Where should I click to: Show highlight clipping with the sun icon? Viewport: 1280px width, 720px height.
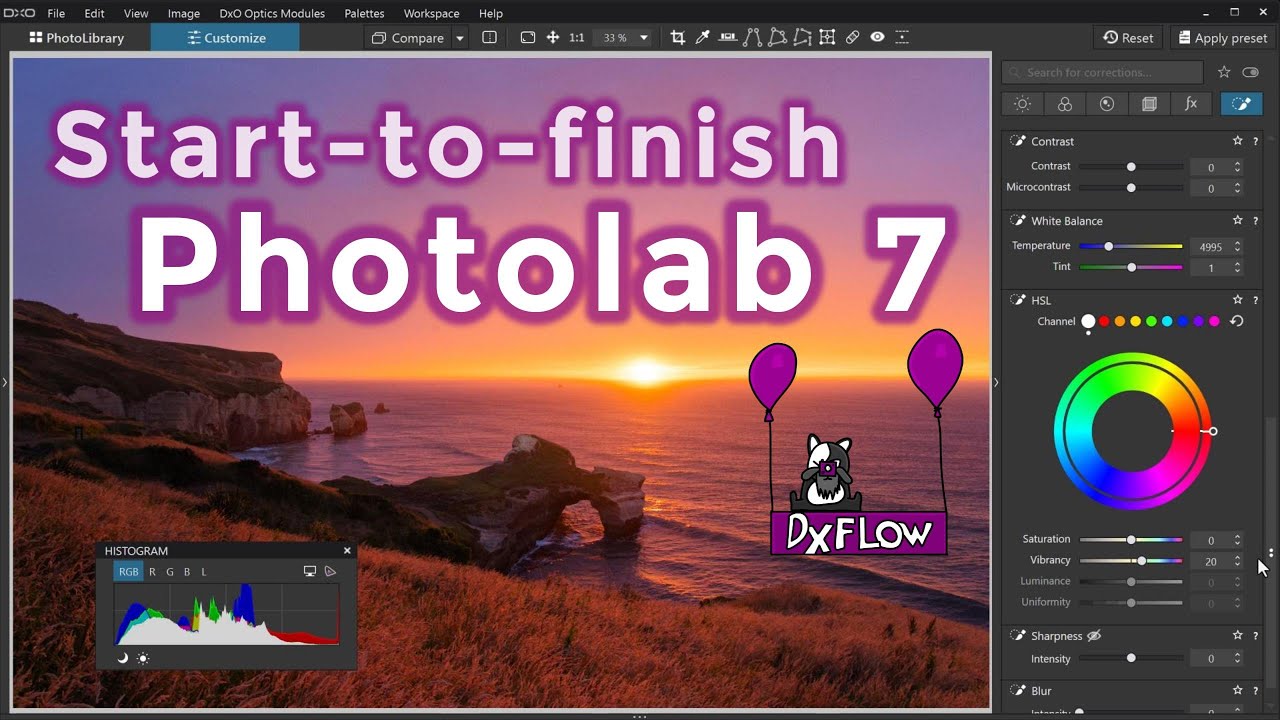point(143,658)
